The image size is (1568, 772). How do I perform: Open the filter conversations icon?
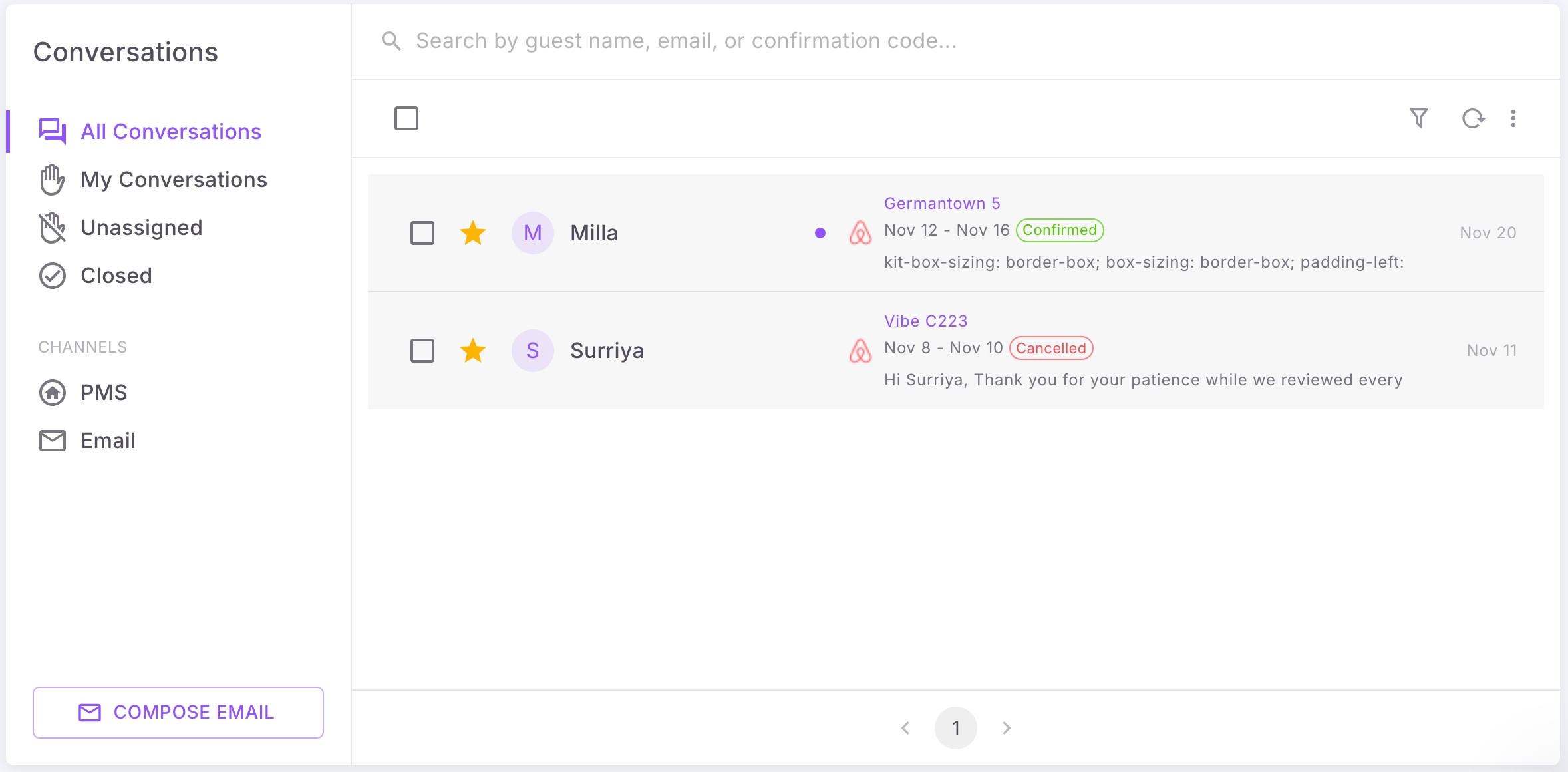(1419, 118)
